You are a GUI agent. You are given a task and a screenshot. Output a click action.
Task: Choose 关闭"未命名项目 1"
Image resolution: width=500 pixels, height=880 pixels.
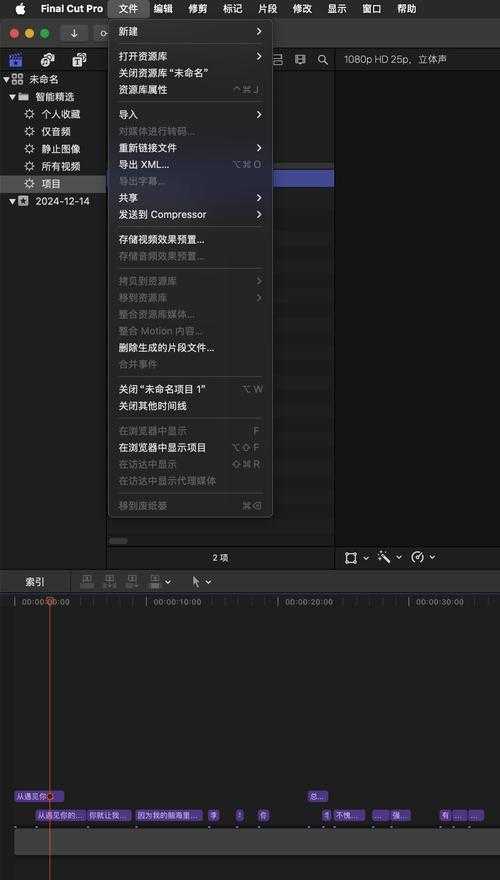point(190,389)
